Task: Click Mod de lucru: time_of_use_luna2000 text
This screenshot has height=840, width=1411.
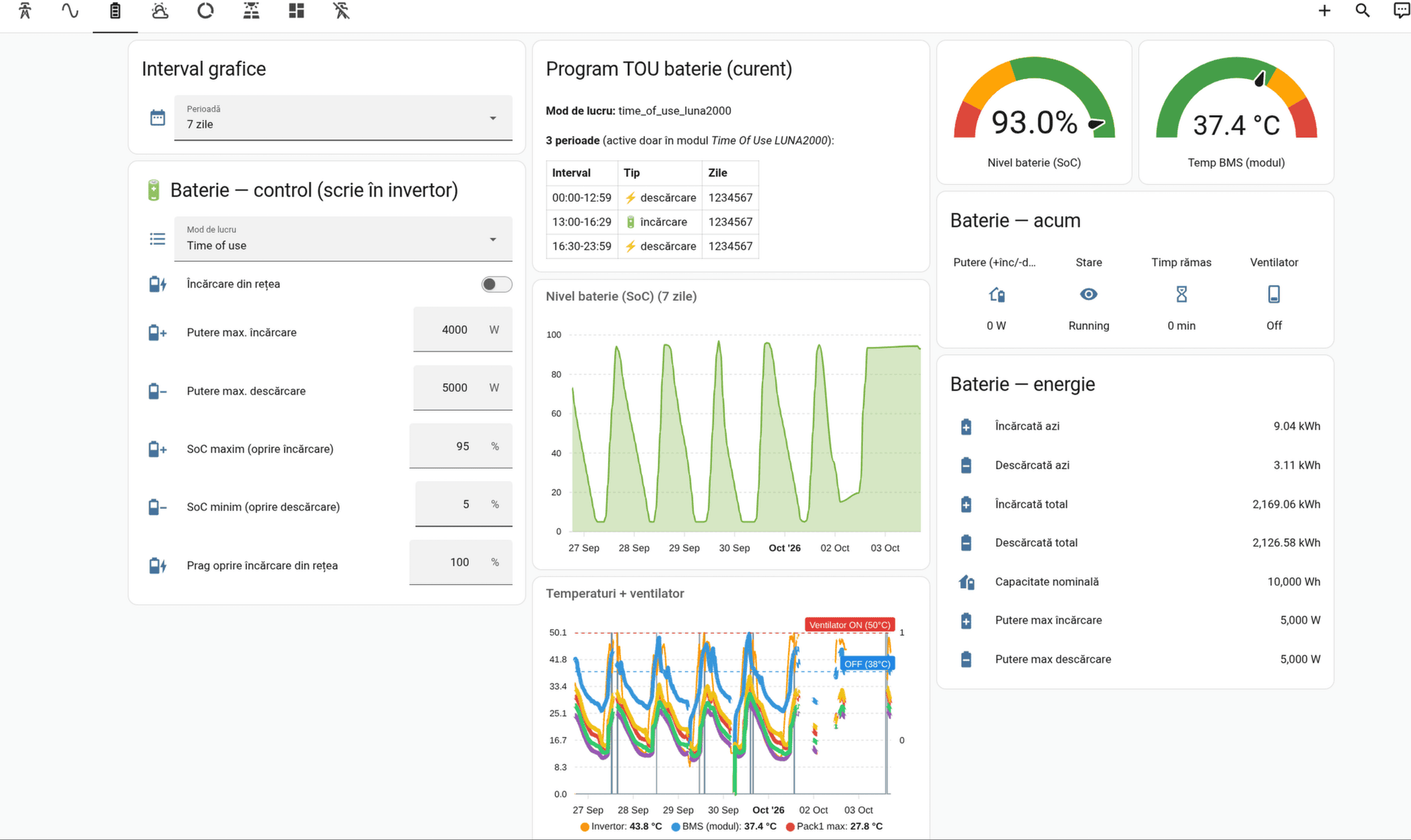Action: [638, 111]
